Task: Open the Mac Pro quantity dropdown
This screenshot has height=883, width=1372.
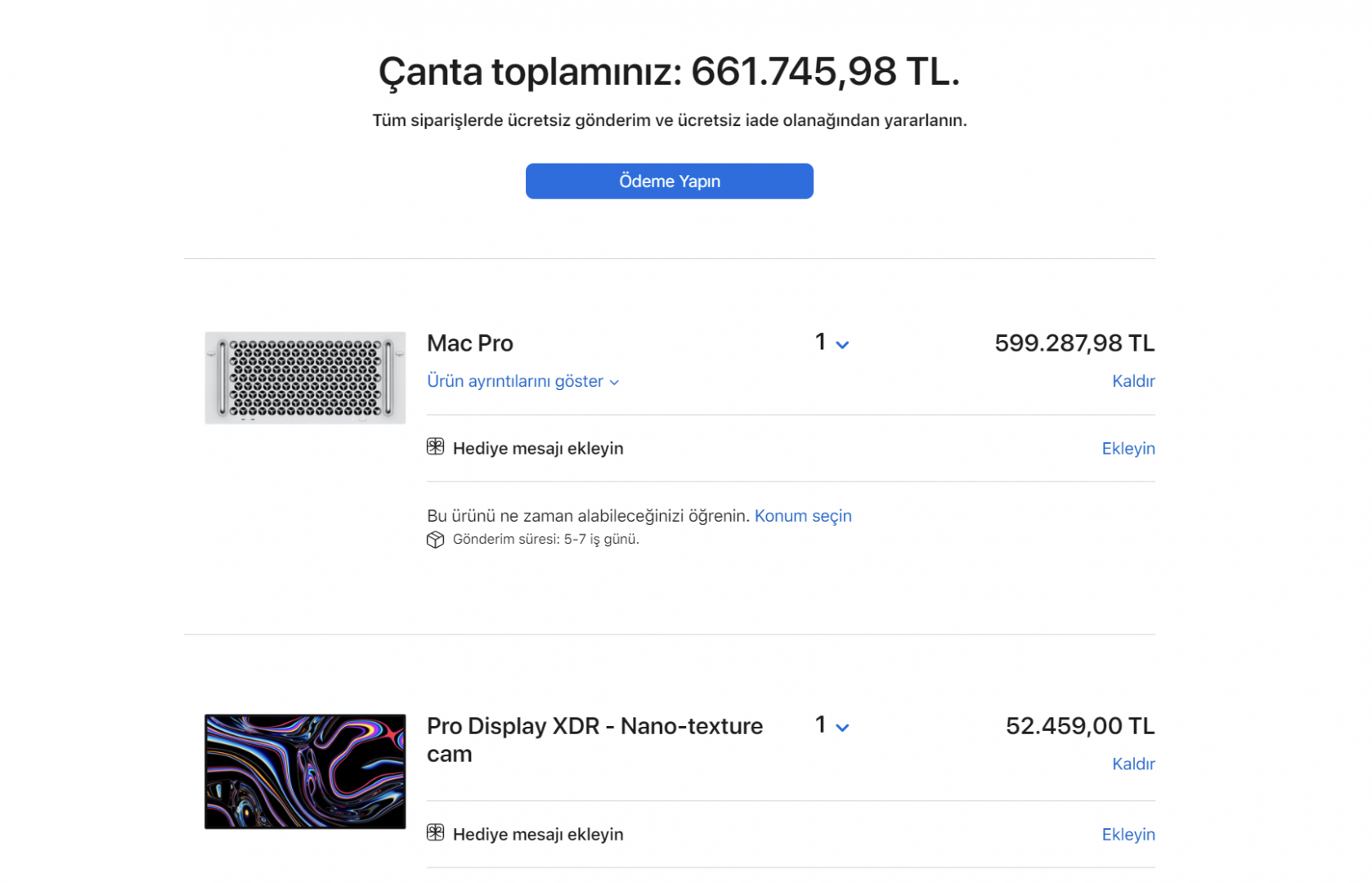Action: coord(832,343)
